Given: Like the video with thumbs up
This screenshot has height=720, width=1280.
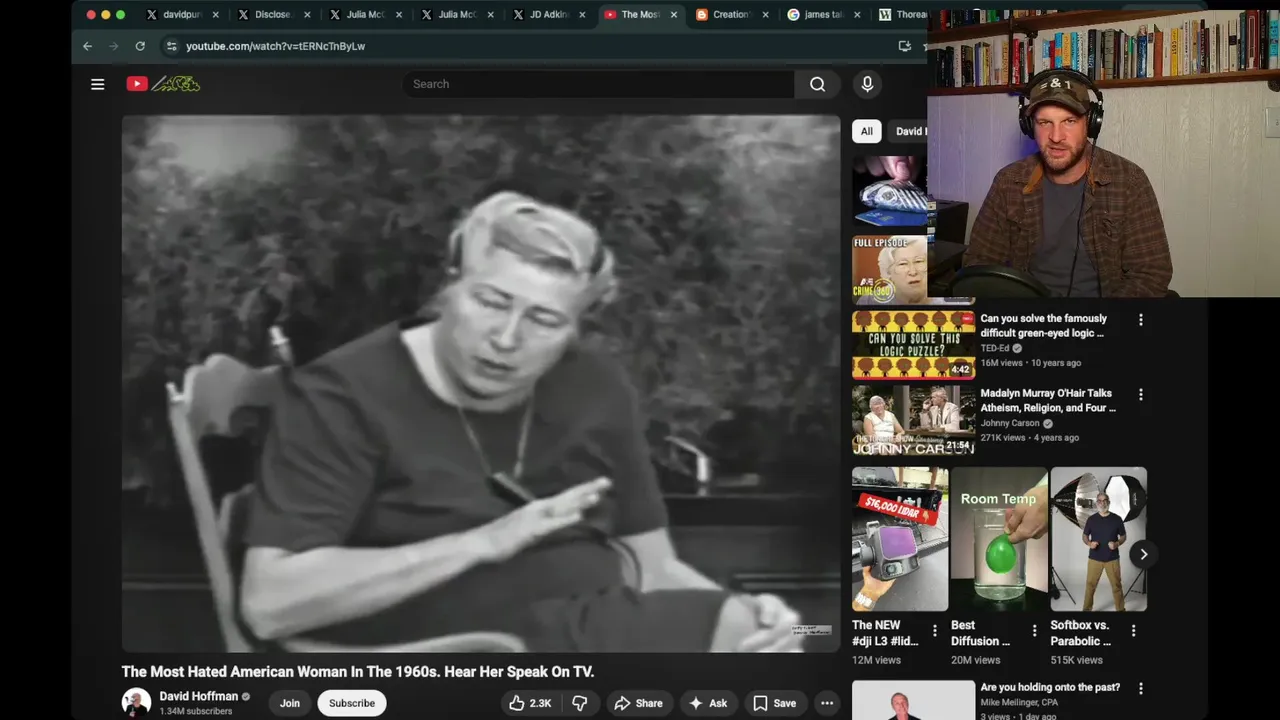Looking at the screenshot, I should point(530,703).
